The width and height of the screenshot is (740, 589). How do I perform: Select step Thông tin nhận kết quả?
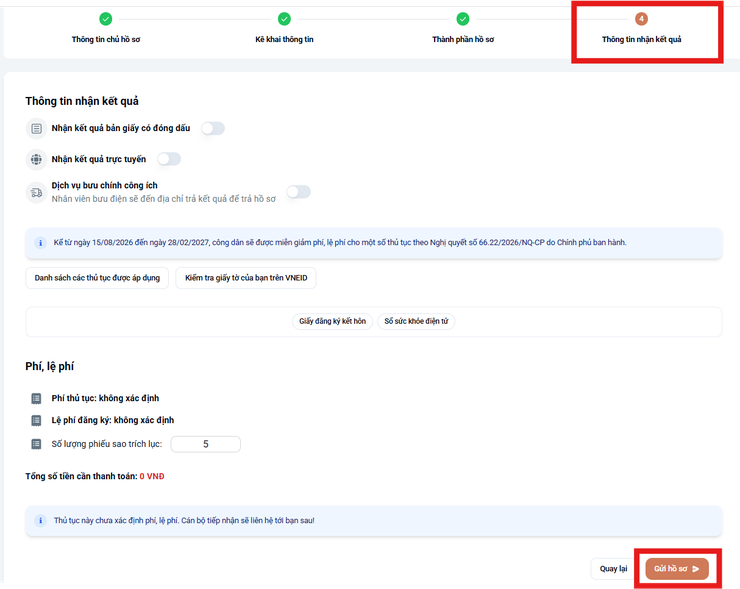tap(641, 39)
